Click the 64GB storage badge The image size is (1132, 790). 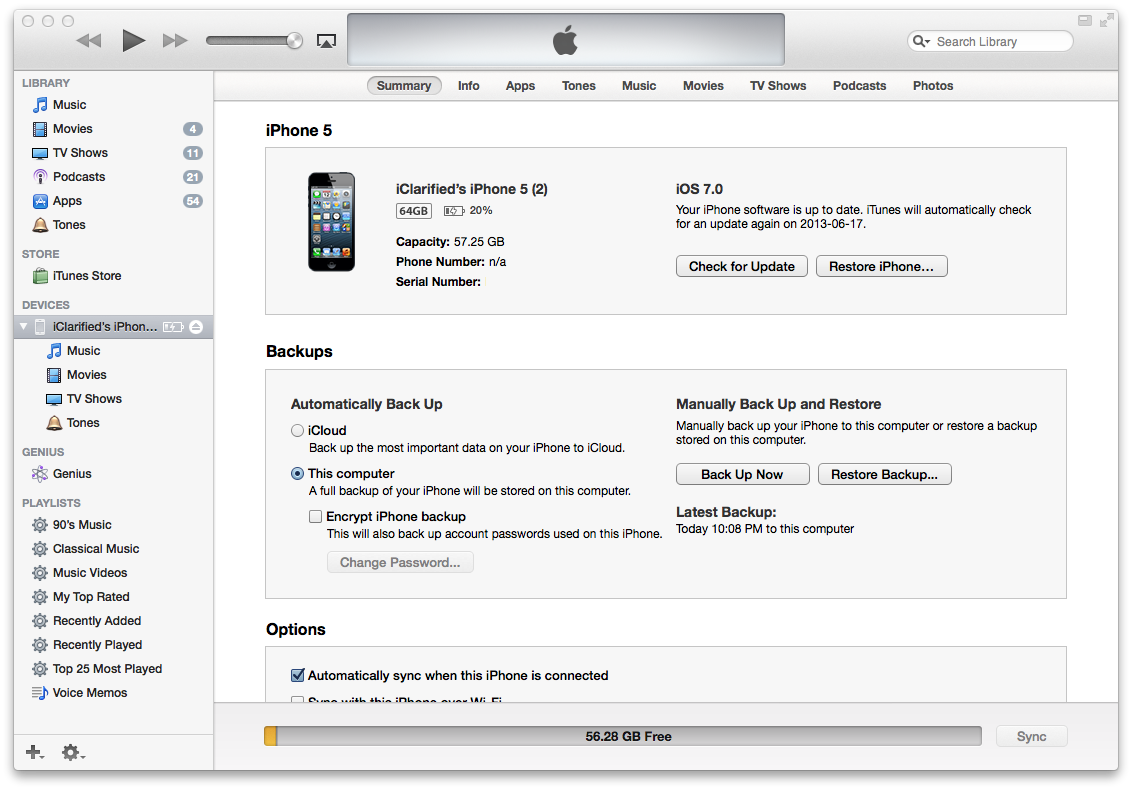point(414,211)
